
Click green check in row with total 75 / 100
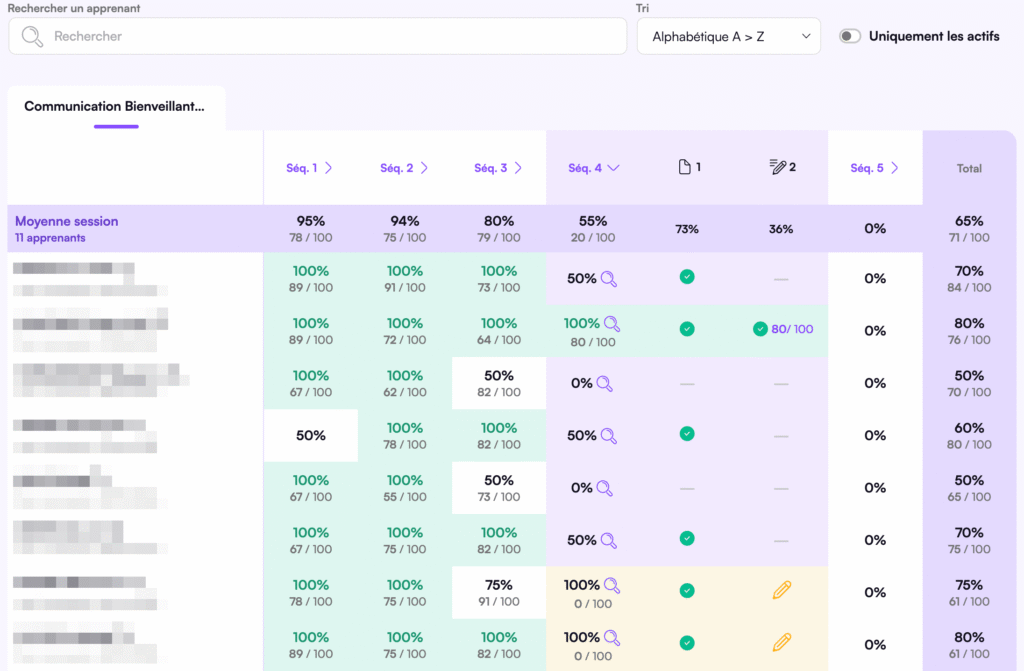(x=687, y=538)
